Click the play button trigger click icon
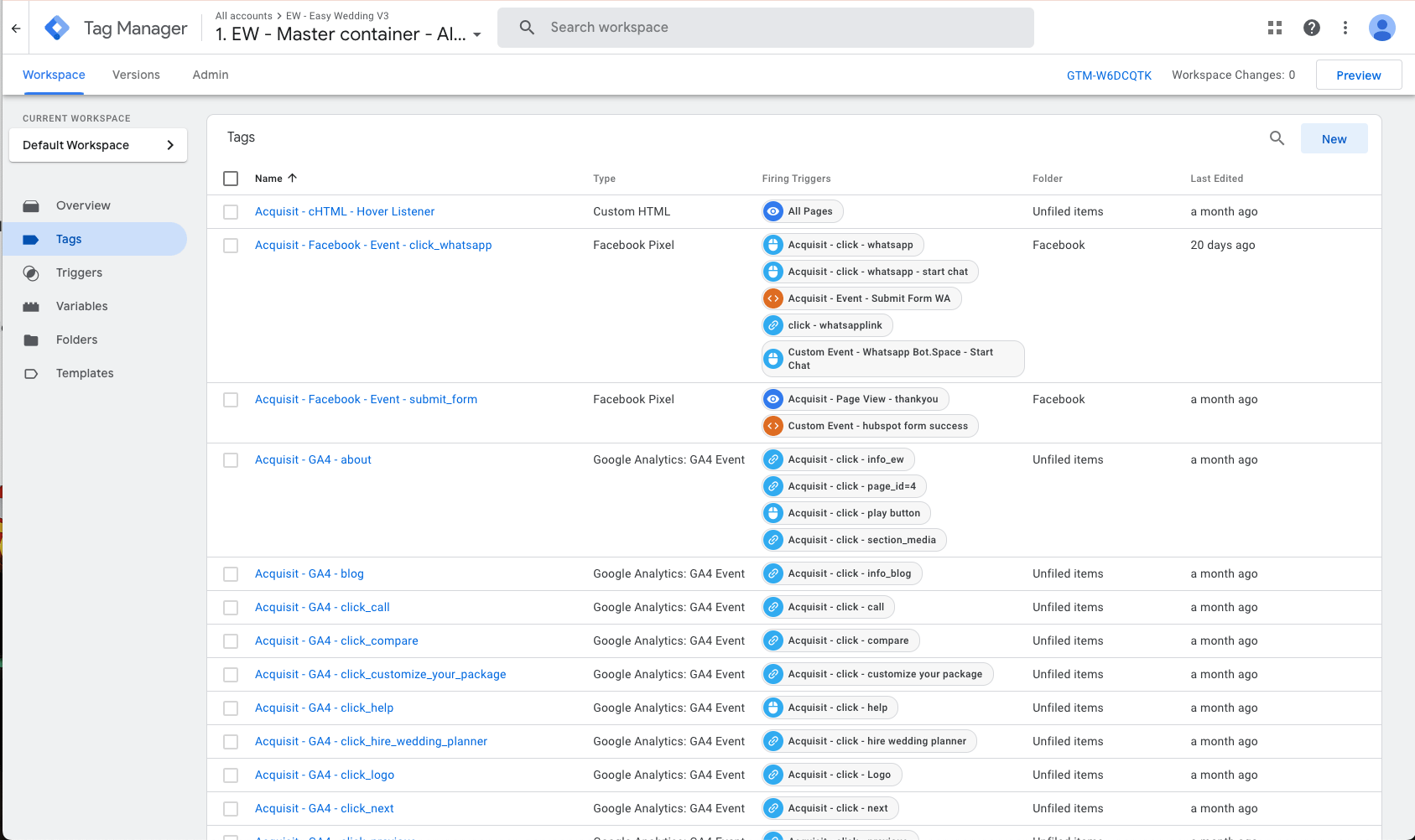 (773, 513)
